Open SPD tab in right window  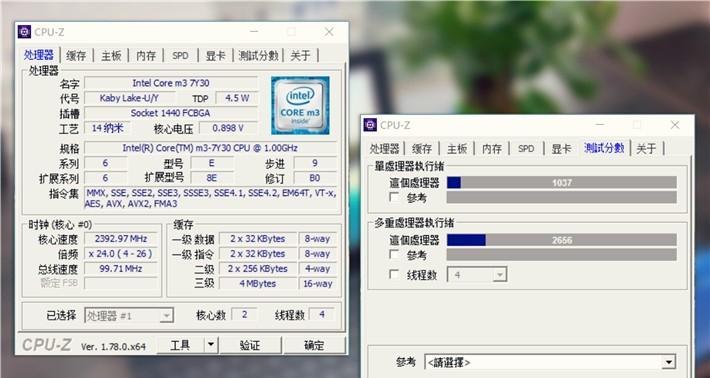pos(526,148)
